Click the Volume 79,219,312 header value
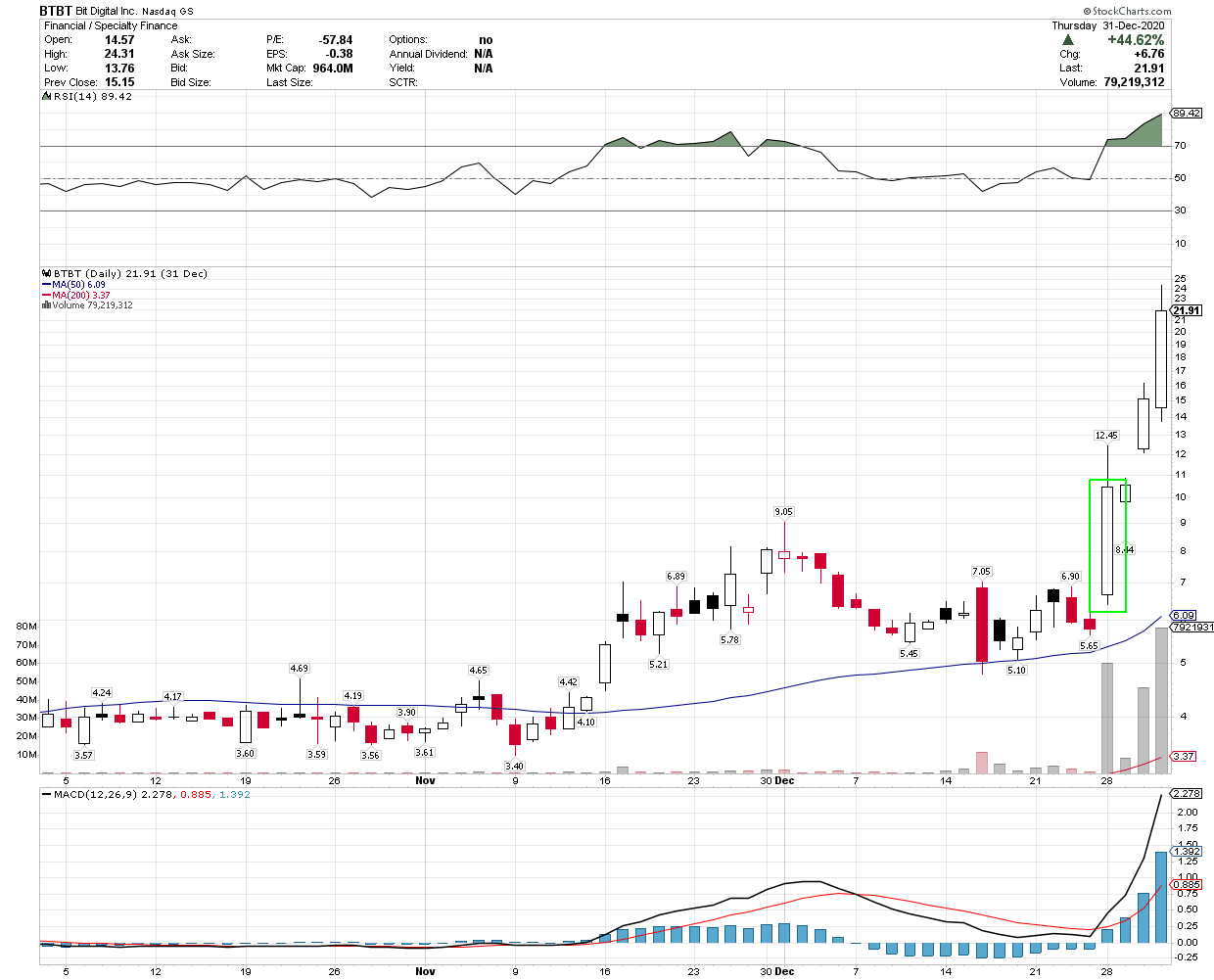1214x980 pixels. [1134, 82]
